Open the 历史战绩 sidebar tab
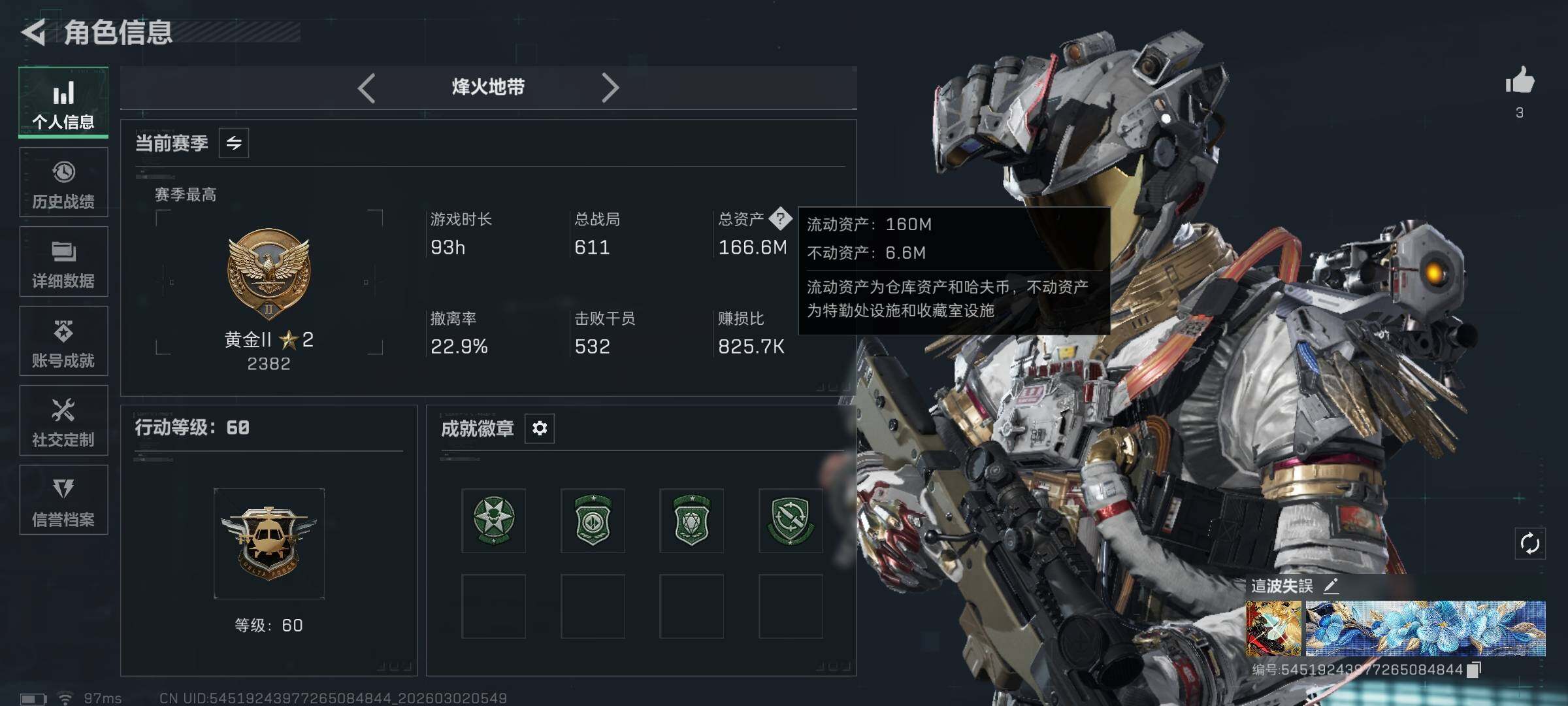This screenshot has height=706, width=1568. [x=63, y=182]
